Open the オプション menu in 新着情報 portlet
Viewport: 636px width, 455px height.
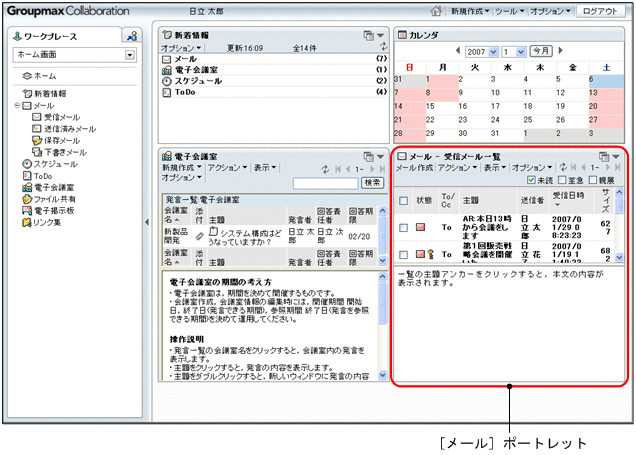pyautogui.click(x=181, y=48)
